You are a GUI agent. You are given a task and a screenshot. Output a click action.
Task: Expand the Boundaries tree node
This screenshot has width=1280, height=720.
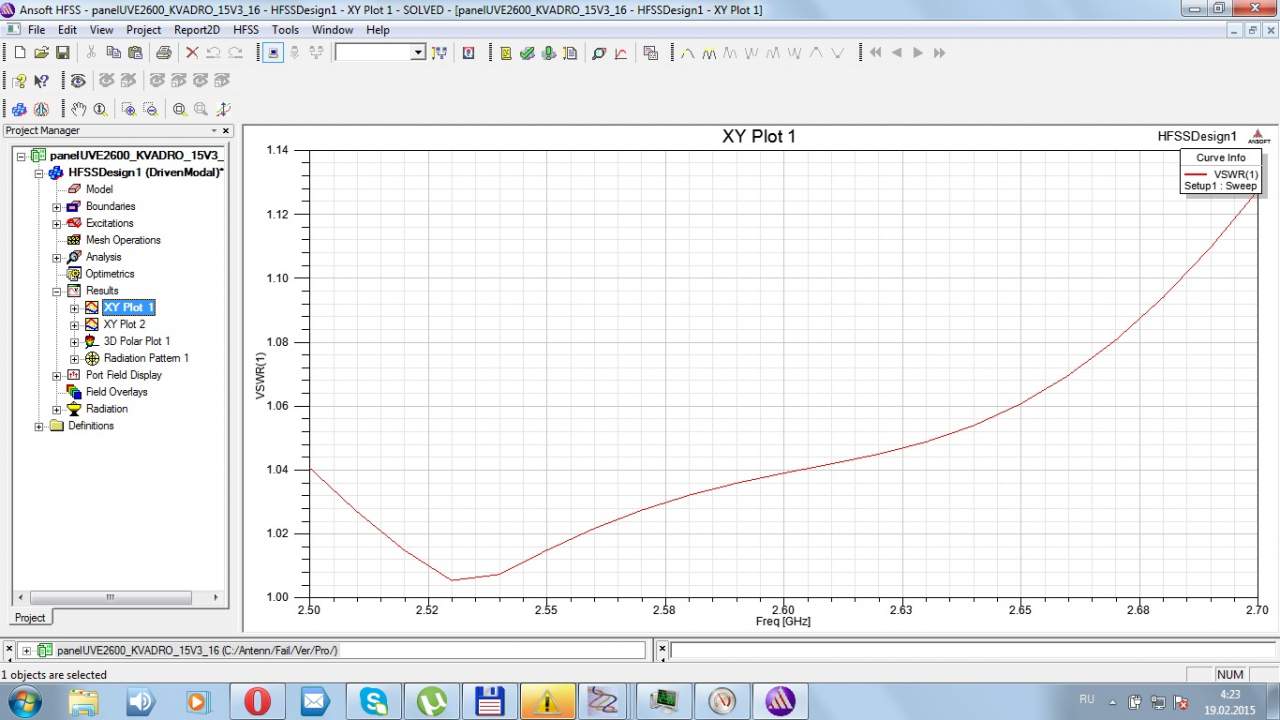pyautogui.click(x=57, y=207)
